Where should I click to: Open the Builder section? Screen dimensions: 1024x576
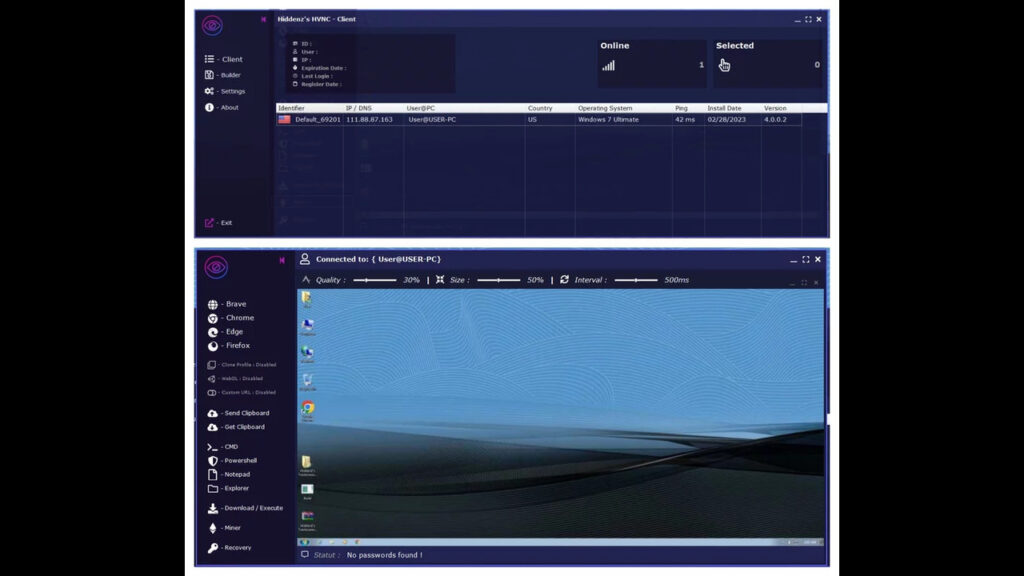223,75
